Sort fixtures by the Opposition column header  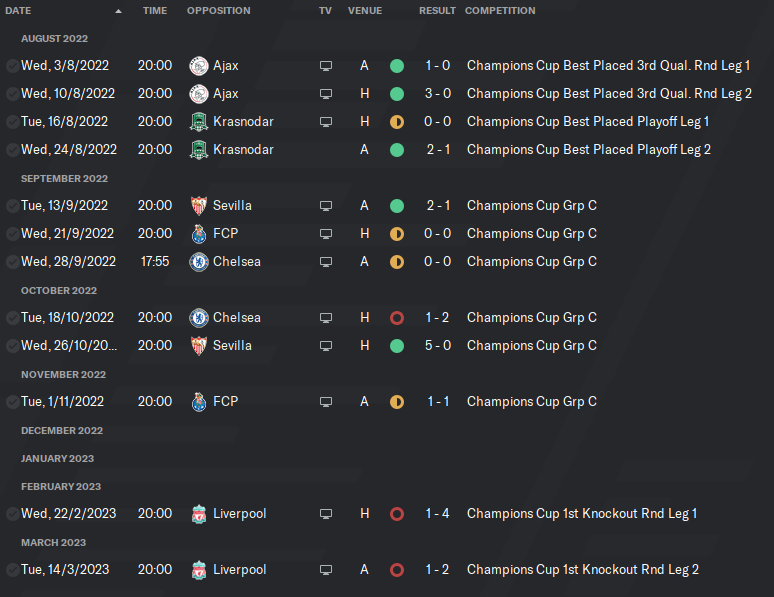[218, 11]
